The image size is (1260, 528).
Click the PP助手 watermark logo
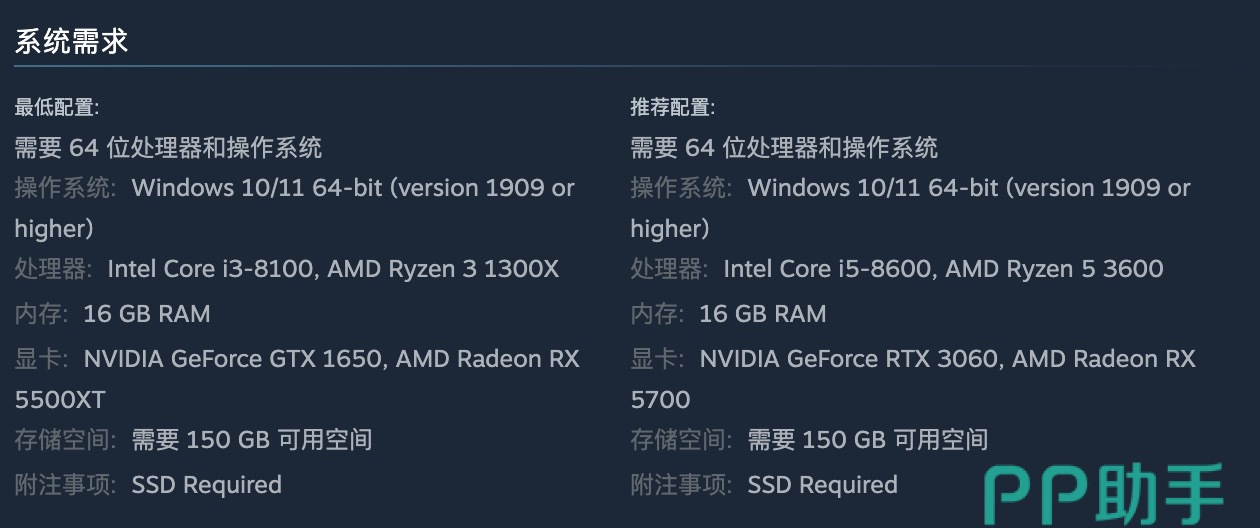(x=1104, y=494)
